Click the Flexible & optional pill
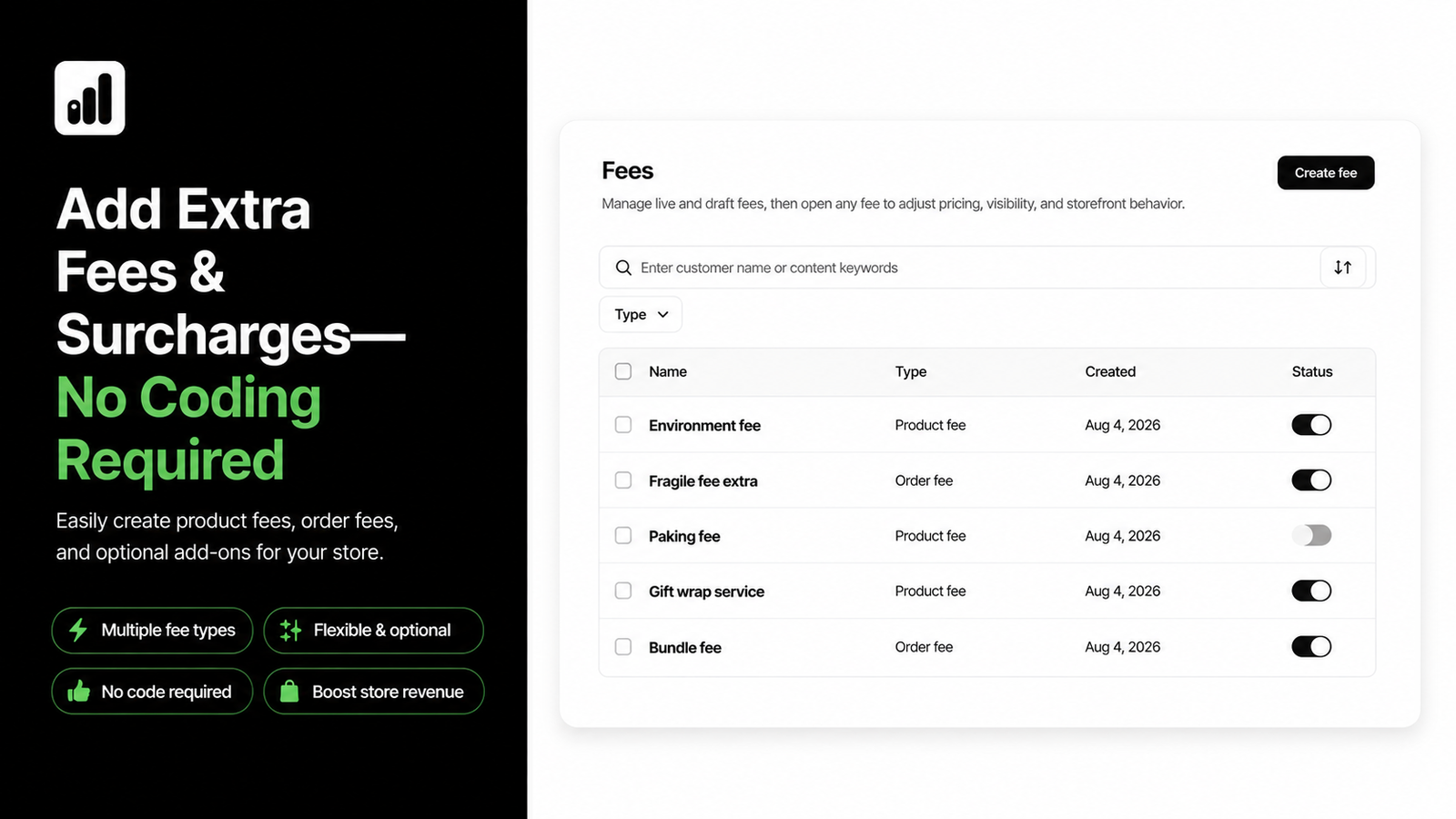Image resolution: width=1456 pixels, height=819 pixels. [373, 631]
